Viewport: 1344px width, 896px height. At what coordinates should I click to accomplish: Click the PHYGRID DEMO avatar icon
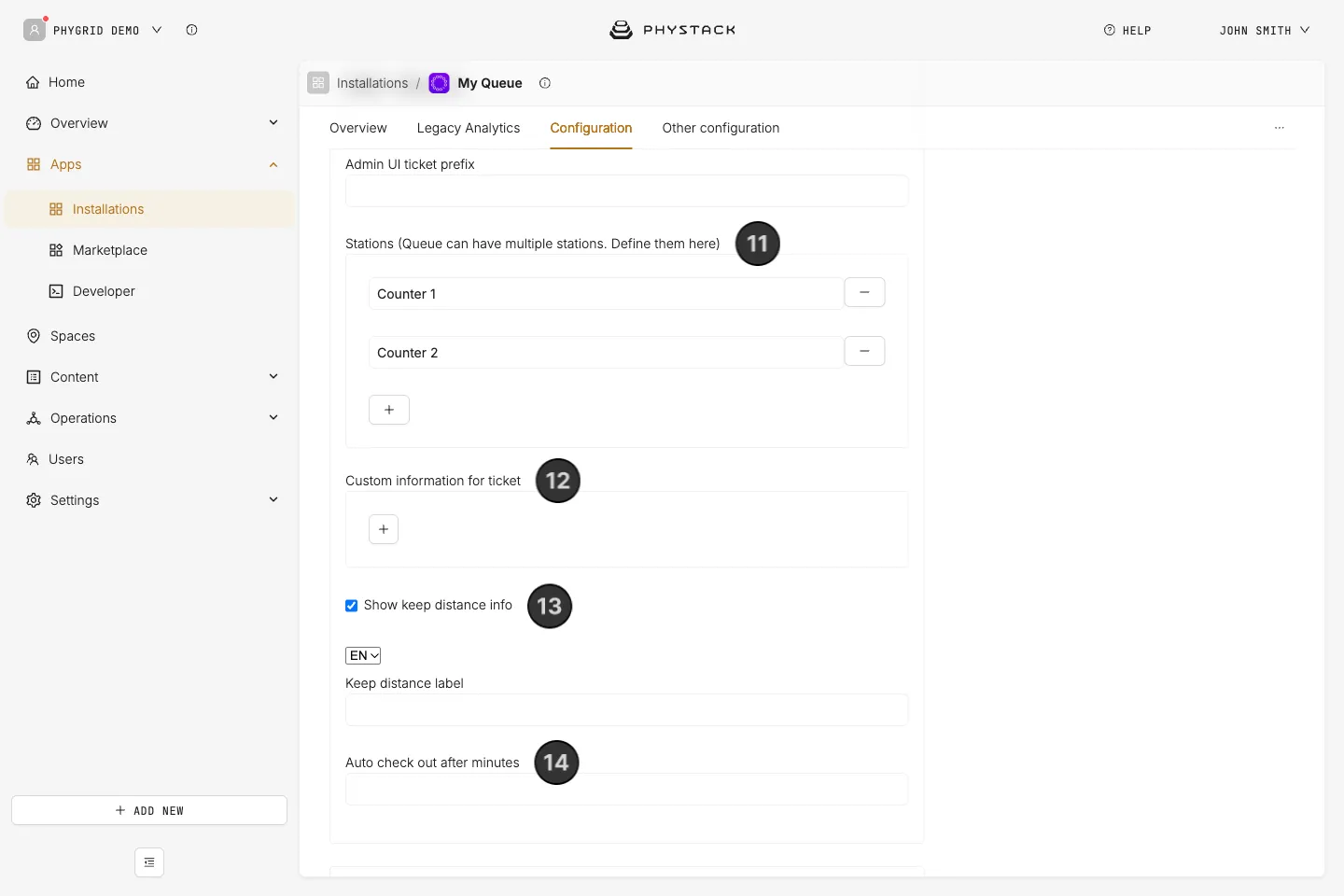point(35,30)
